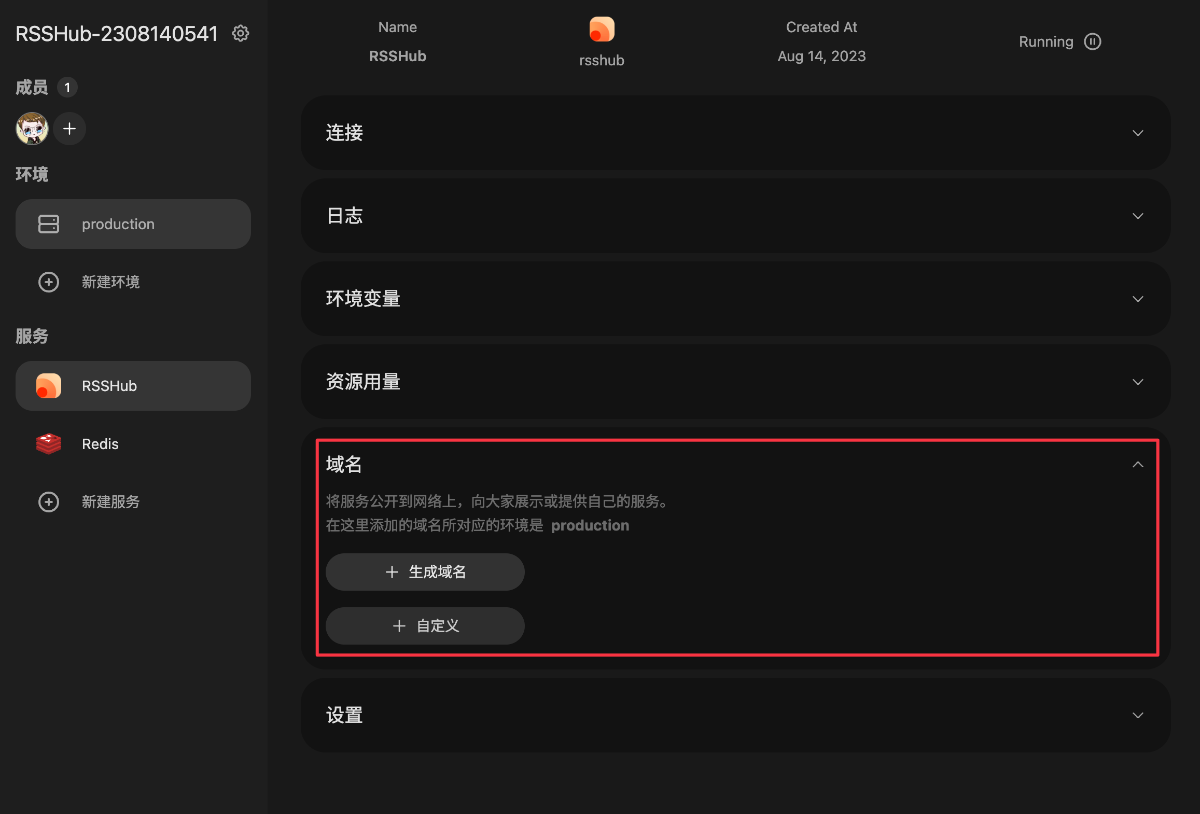
Task: Open the 连接 panel header
Action: click(736, 133)
